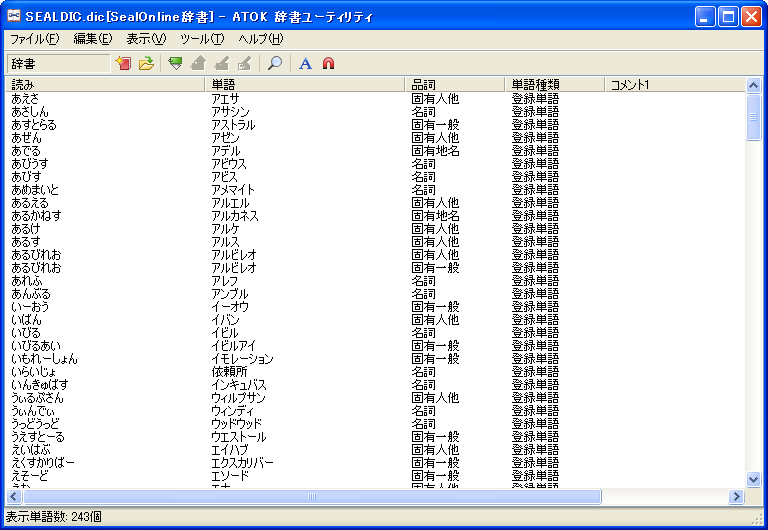Open search with the magnifying glass icon
The width and height of the screenshot is (768, 530).
tap(275, 63)
